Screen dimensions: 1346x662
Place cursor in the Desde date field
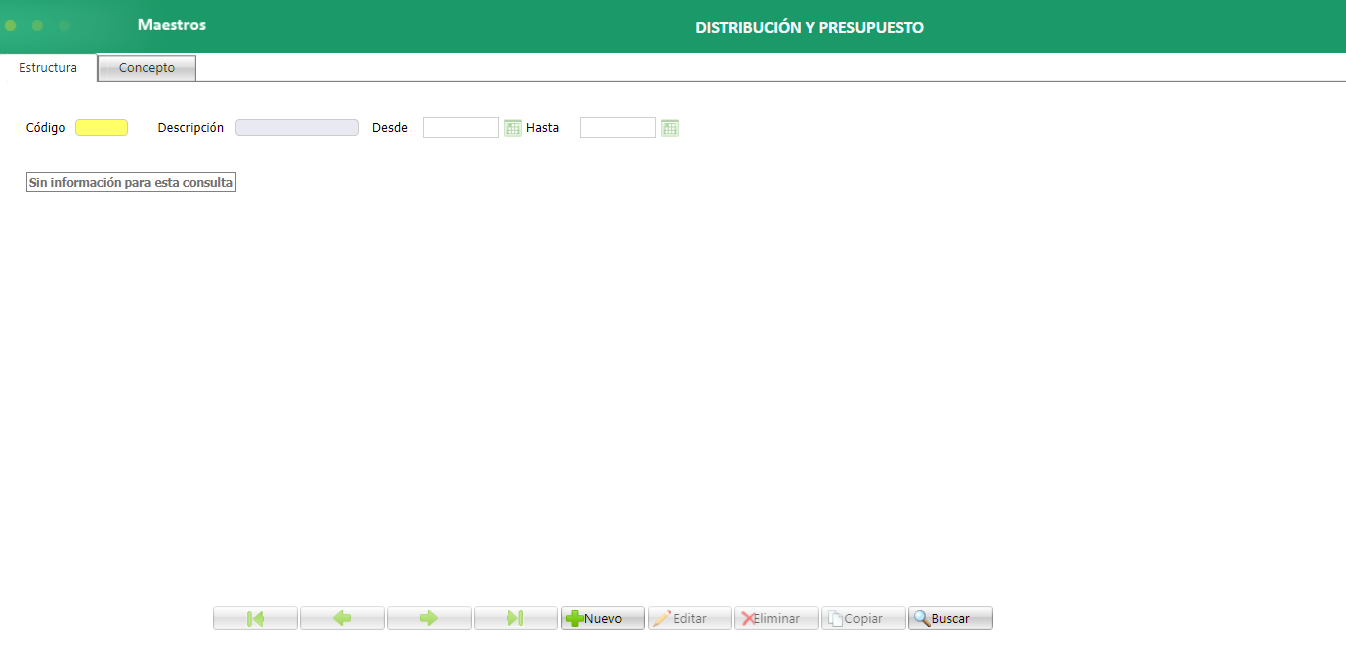tap(460, 127)
